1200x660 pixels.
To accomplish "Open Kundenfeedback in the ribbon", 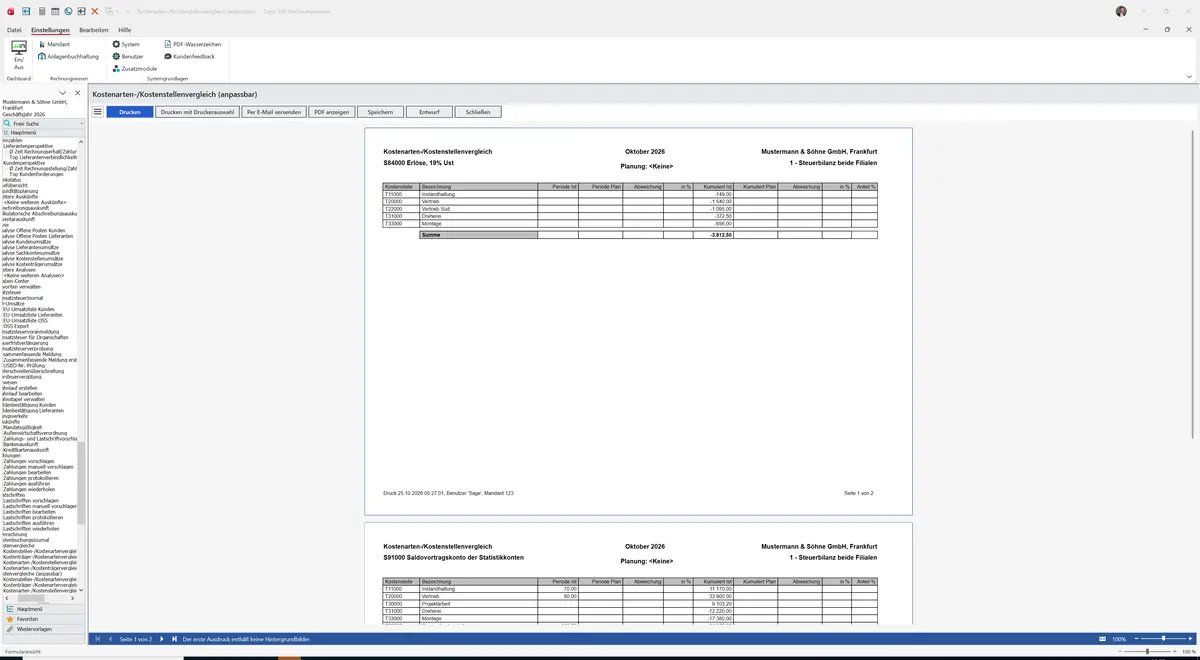I will pyautogui.click(x=189, y=56).
